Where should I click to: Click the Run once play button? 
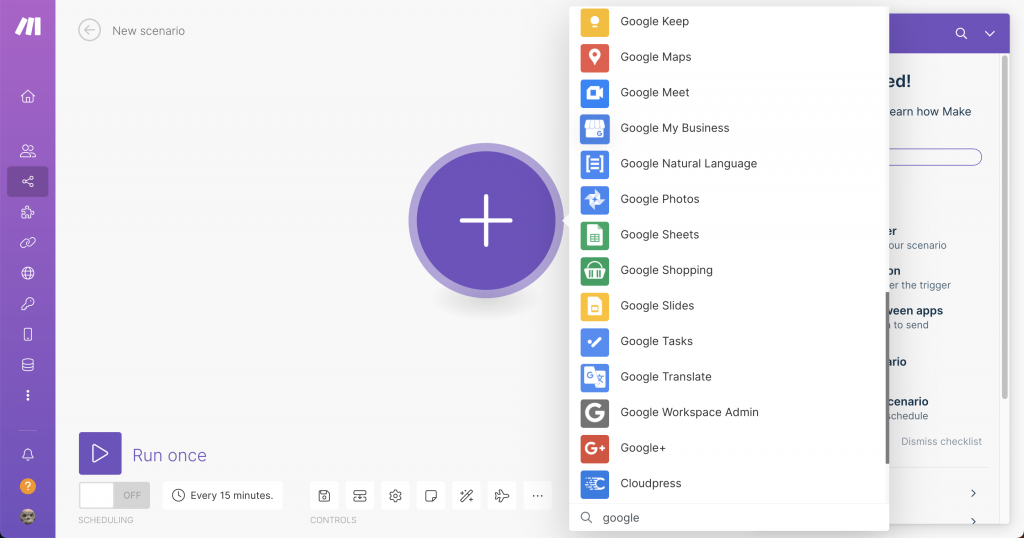pos(100,453)
